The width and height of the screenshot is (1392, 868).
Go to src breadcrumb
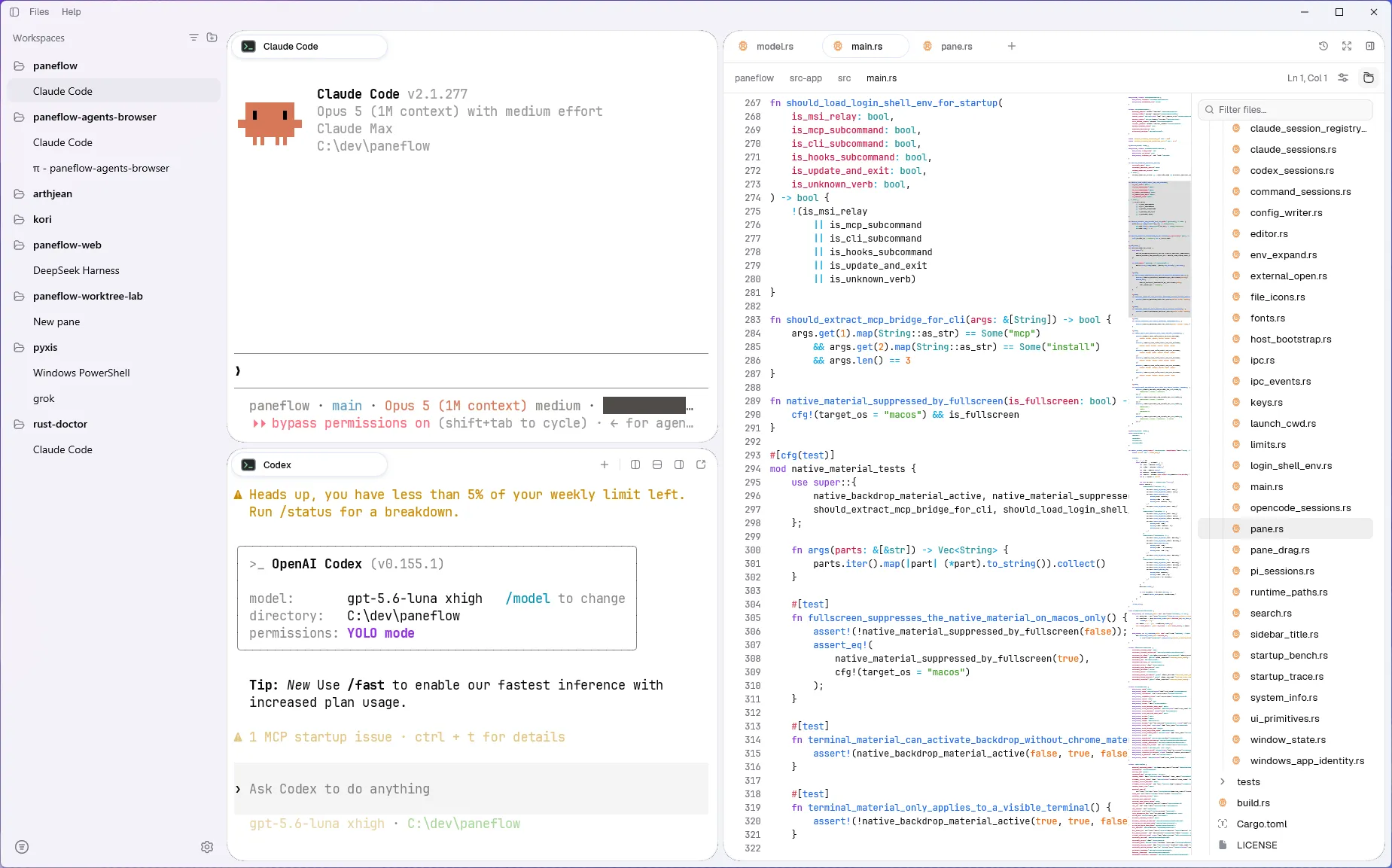click(x=845, y=78)
